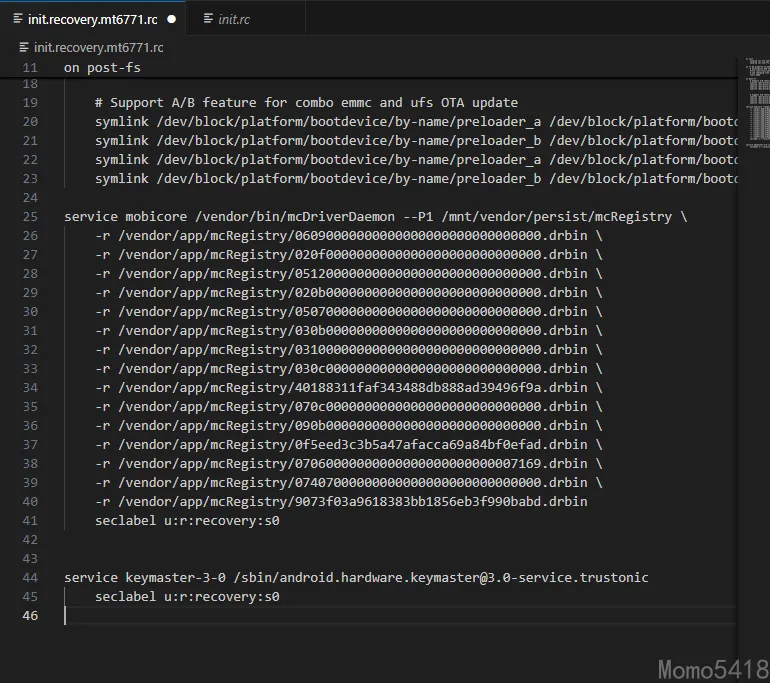
Task: Click line number 25 in the gutter
Action: pos(30,216)
